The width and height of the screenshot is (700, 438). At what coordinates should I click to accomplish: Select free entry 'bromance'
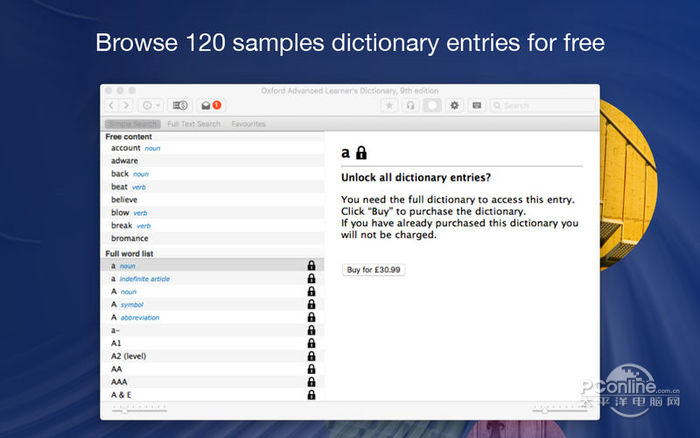click(x=212, y=238)
